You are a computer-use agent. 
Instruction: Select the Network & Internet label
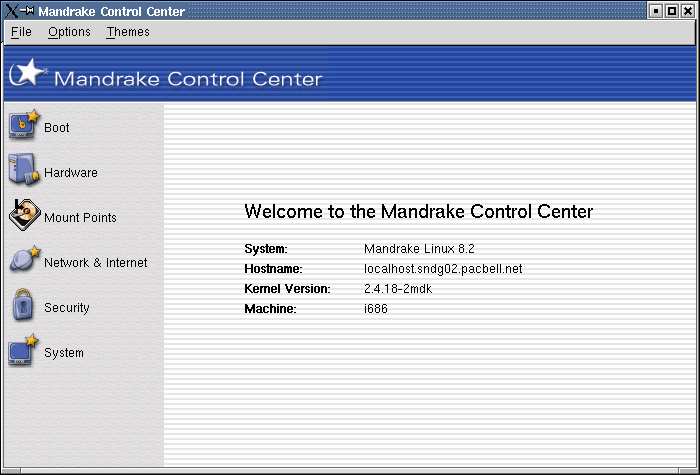coord(96,262)
